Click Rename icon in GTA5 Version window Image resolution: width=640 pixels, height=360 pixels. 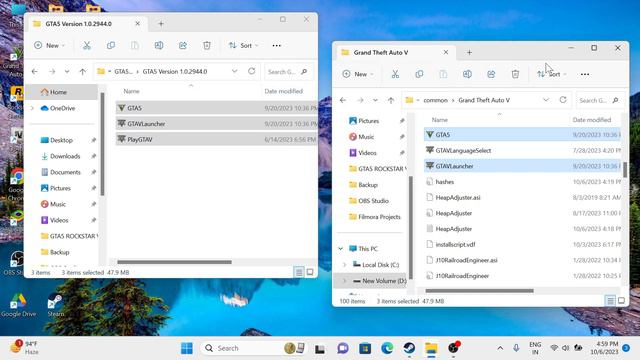coord(159,45)
